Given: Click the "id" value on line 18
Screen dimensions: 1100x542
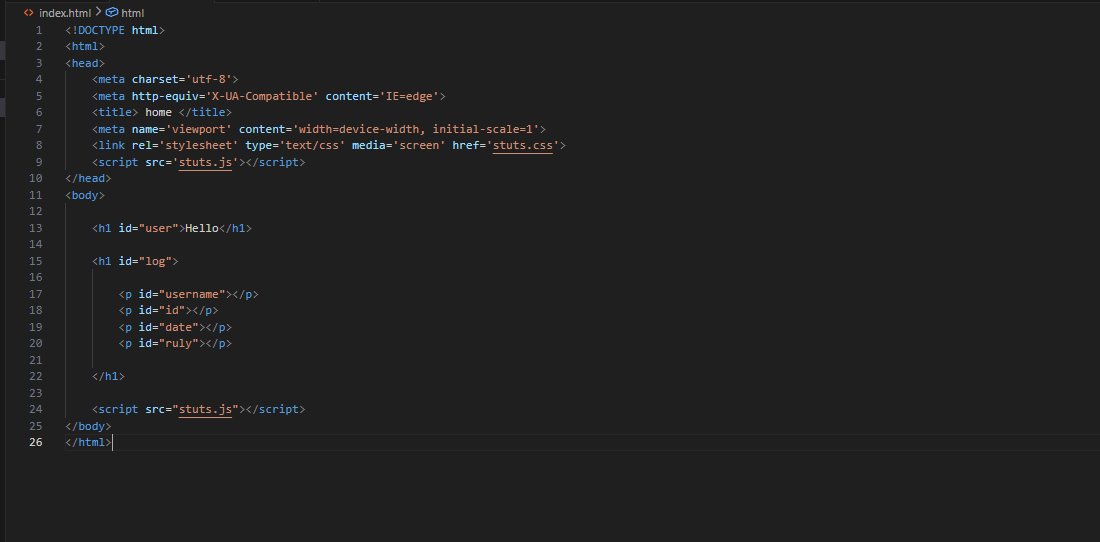Looking at the screenshot, I should point(172,310).
